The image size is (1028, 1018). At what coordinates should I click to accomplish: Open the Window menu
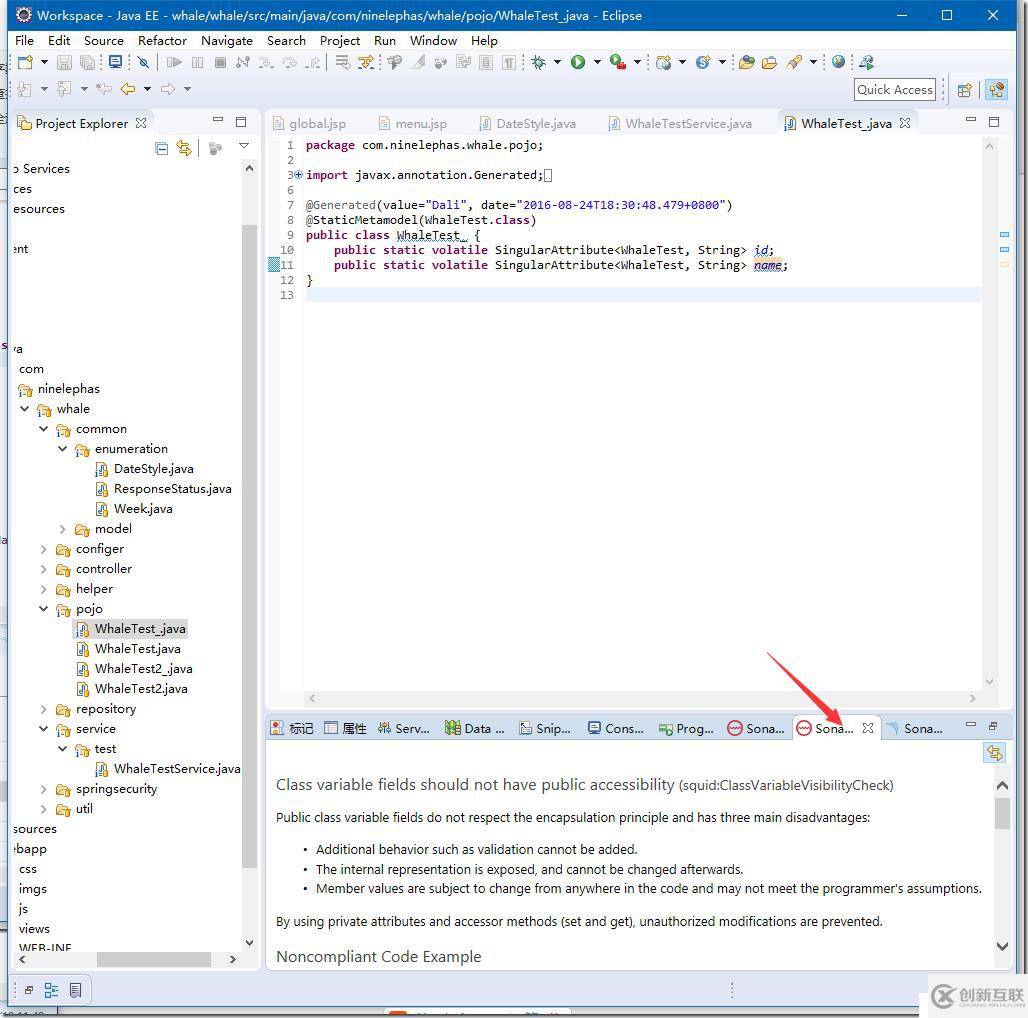pos(433,41)
